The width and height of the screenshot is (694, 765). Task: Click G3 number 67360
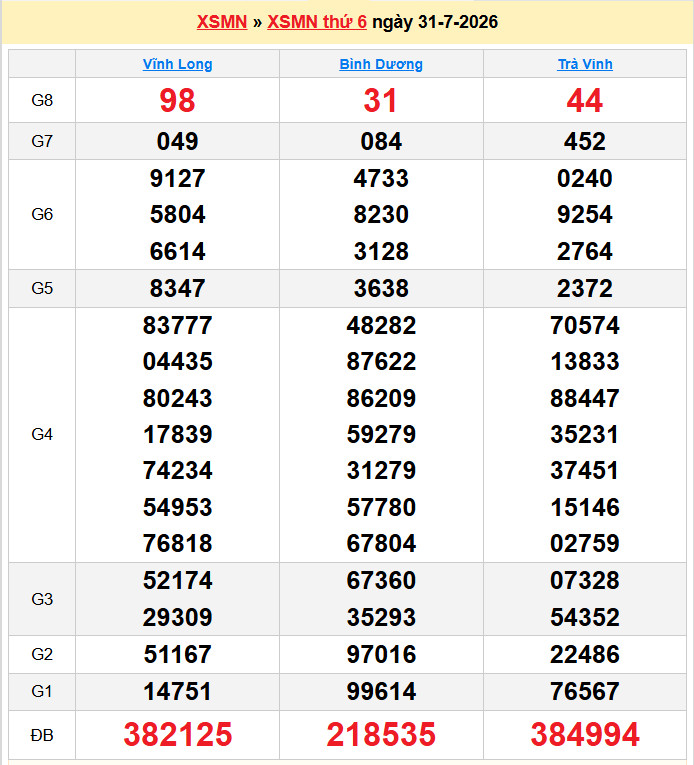381,581
